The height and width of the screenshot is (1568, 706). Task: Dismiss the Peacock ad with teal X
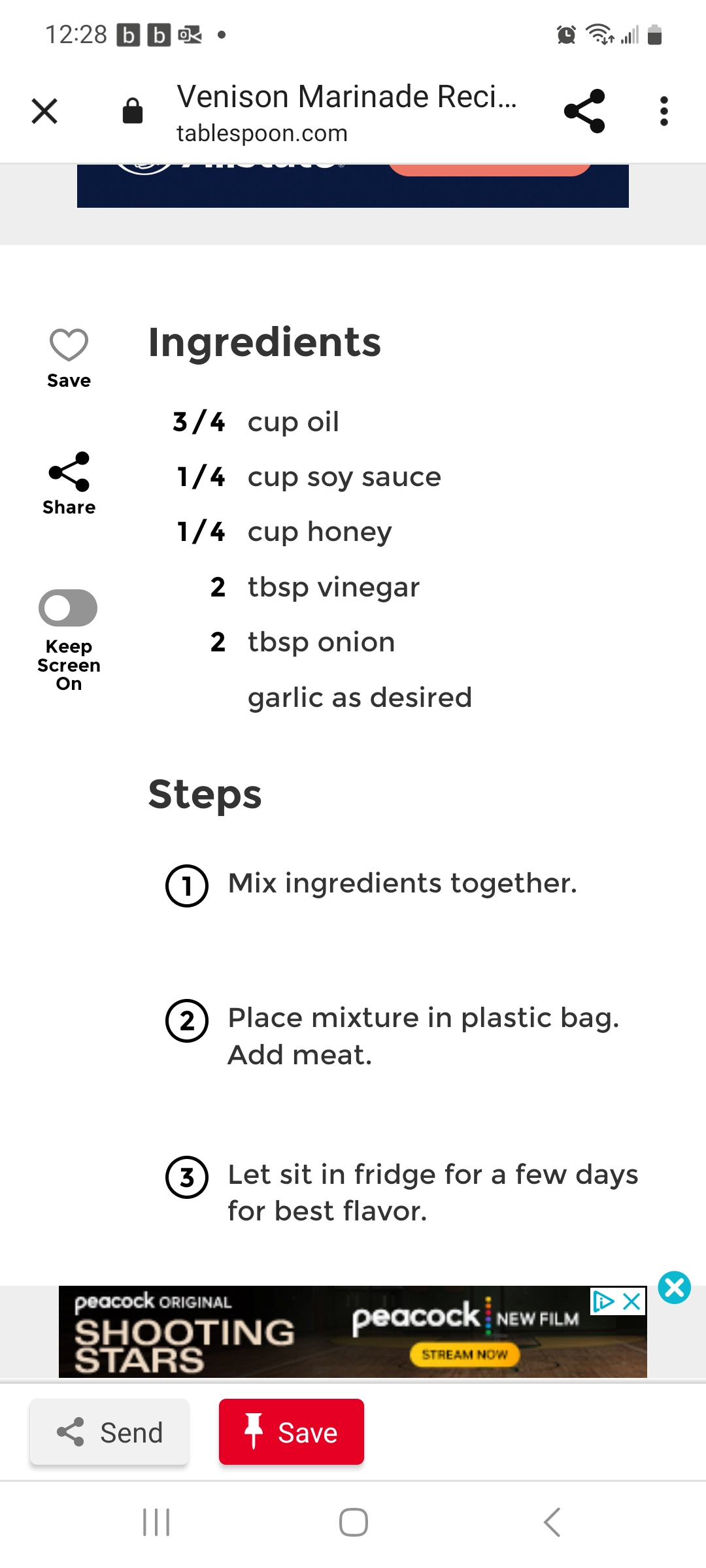[675, 1287]
